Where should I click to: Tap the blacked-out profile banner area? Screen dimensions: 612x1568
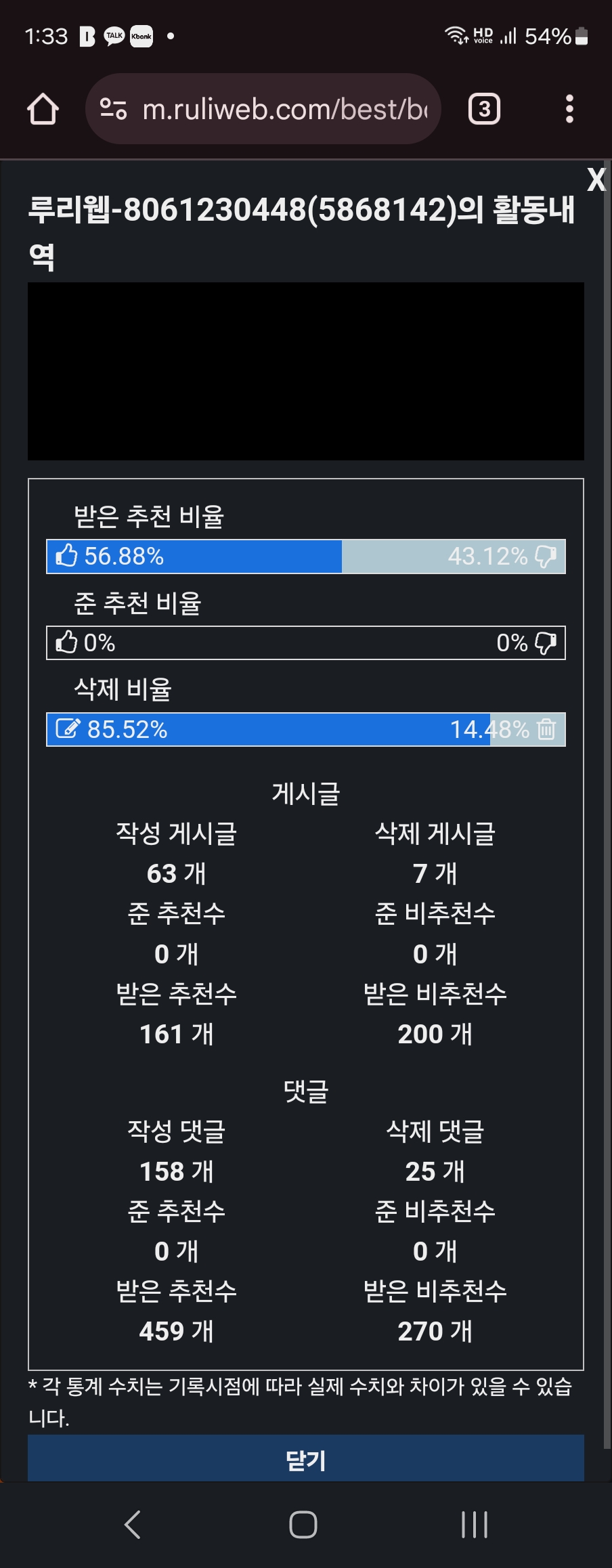(306, 371)
